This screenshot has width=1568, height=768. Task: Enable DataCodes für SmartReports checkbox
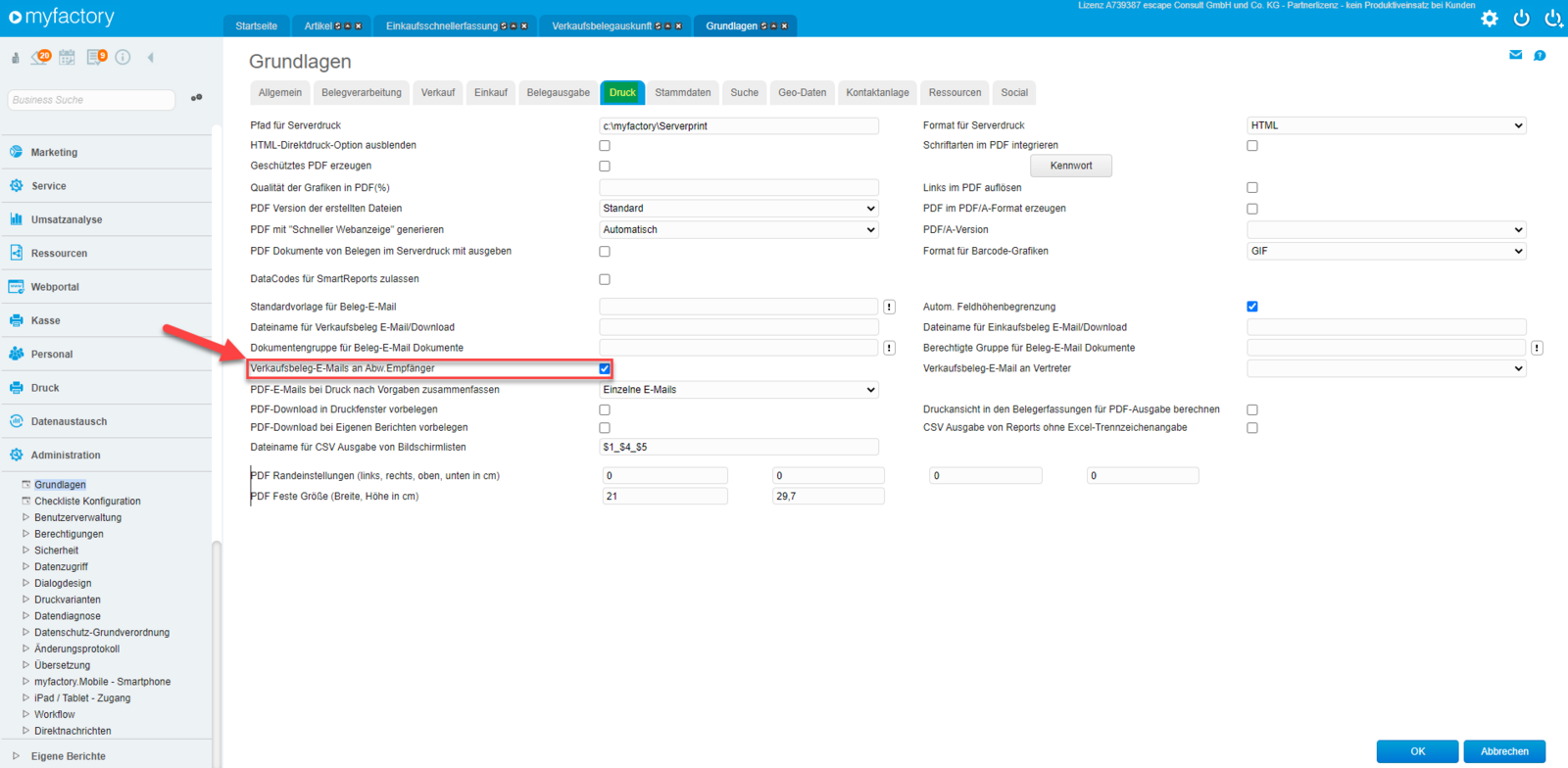click(x=605, y=279)
